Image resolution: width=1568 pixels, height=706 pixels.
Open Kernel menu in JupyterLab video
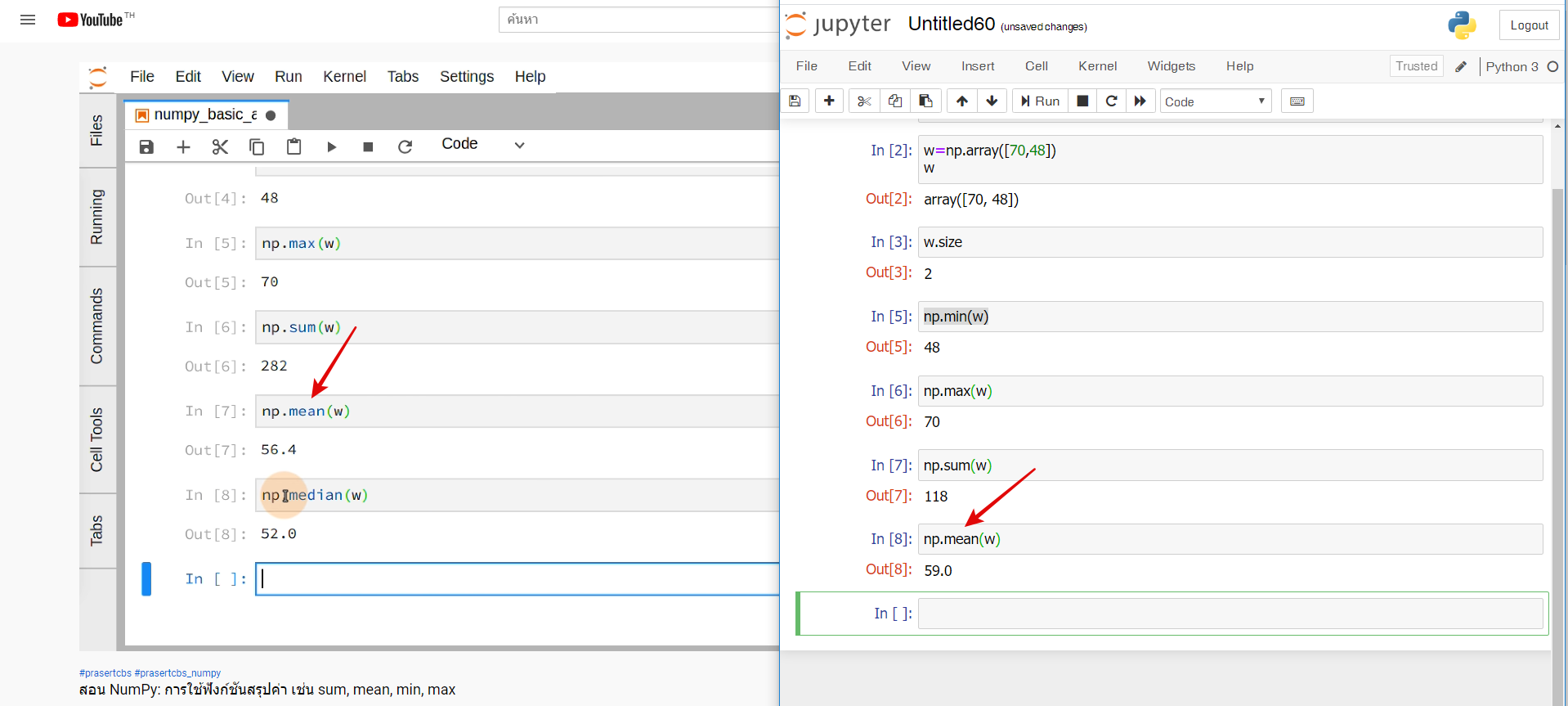(x=344, y=76)
